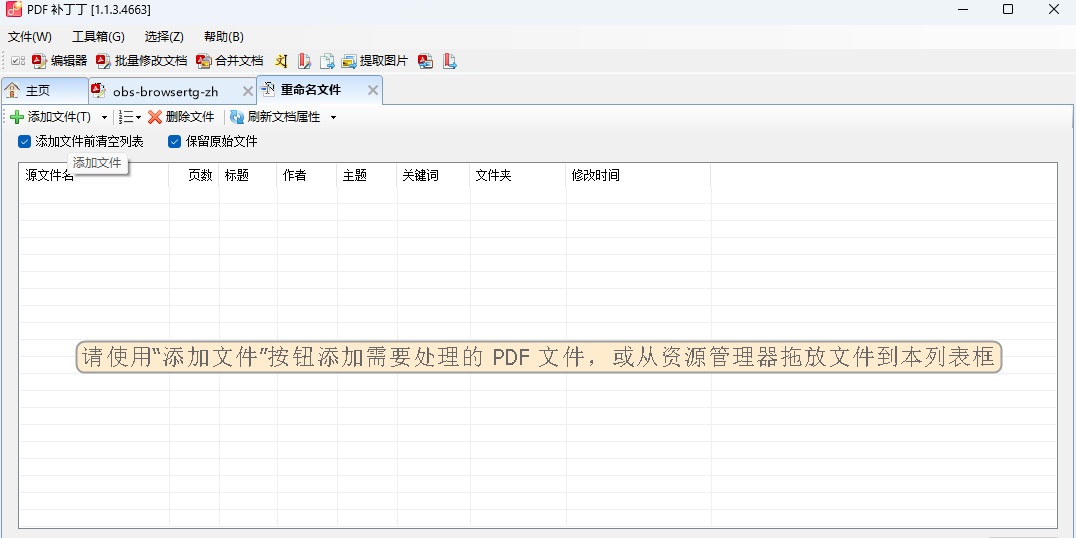Screen dimensions: 1076x538
Task: Expand the 添加文件 dropdown arrow
Action: click(104, 118)
